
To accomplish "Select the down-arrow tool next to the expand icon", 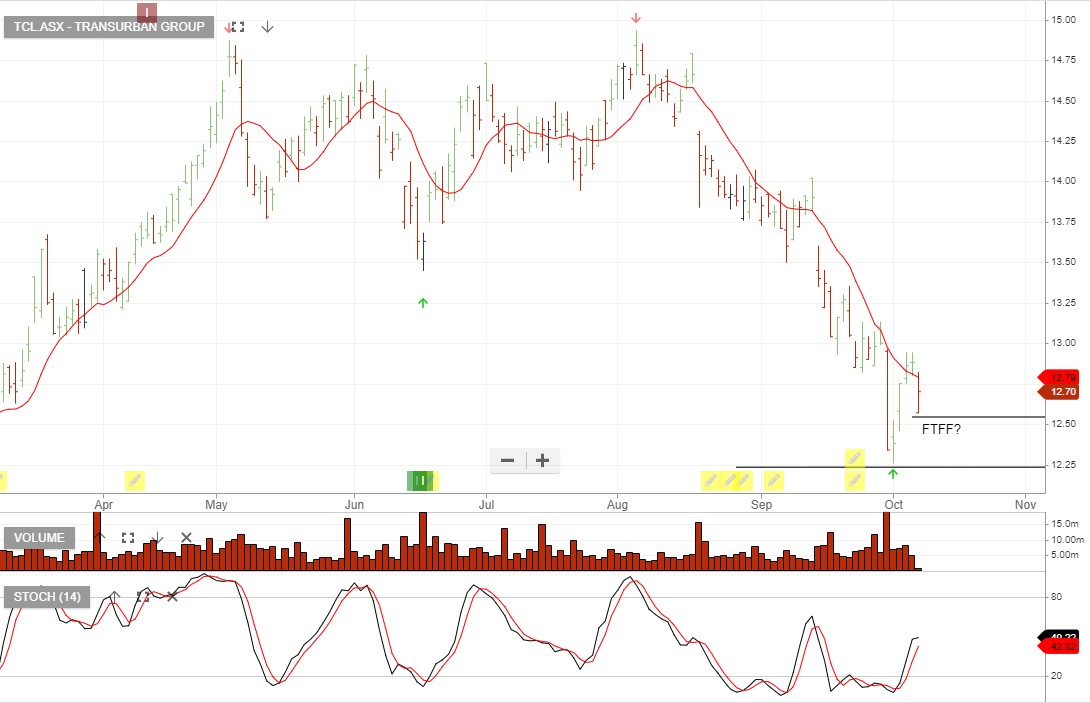I will [267, 28].
